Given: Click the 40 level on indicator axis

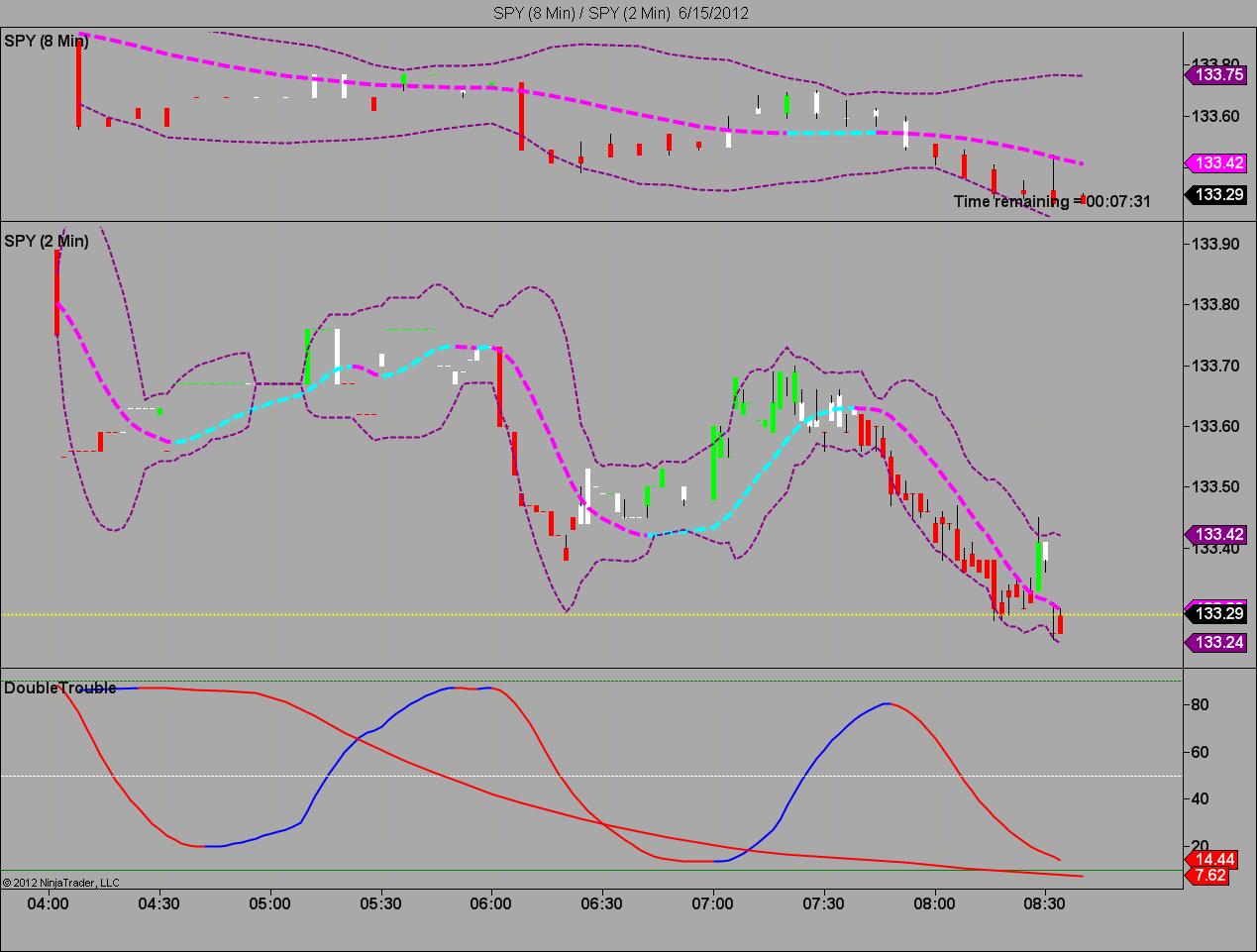Looking at the screenshot, I should 1200,798.
